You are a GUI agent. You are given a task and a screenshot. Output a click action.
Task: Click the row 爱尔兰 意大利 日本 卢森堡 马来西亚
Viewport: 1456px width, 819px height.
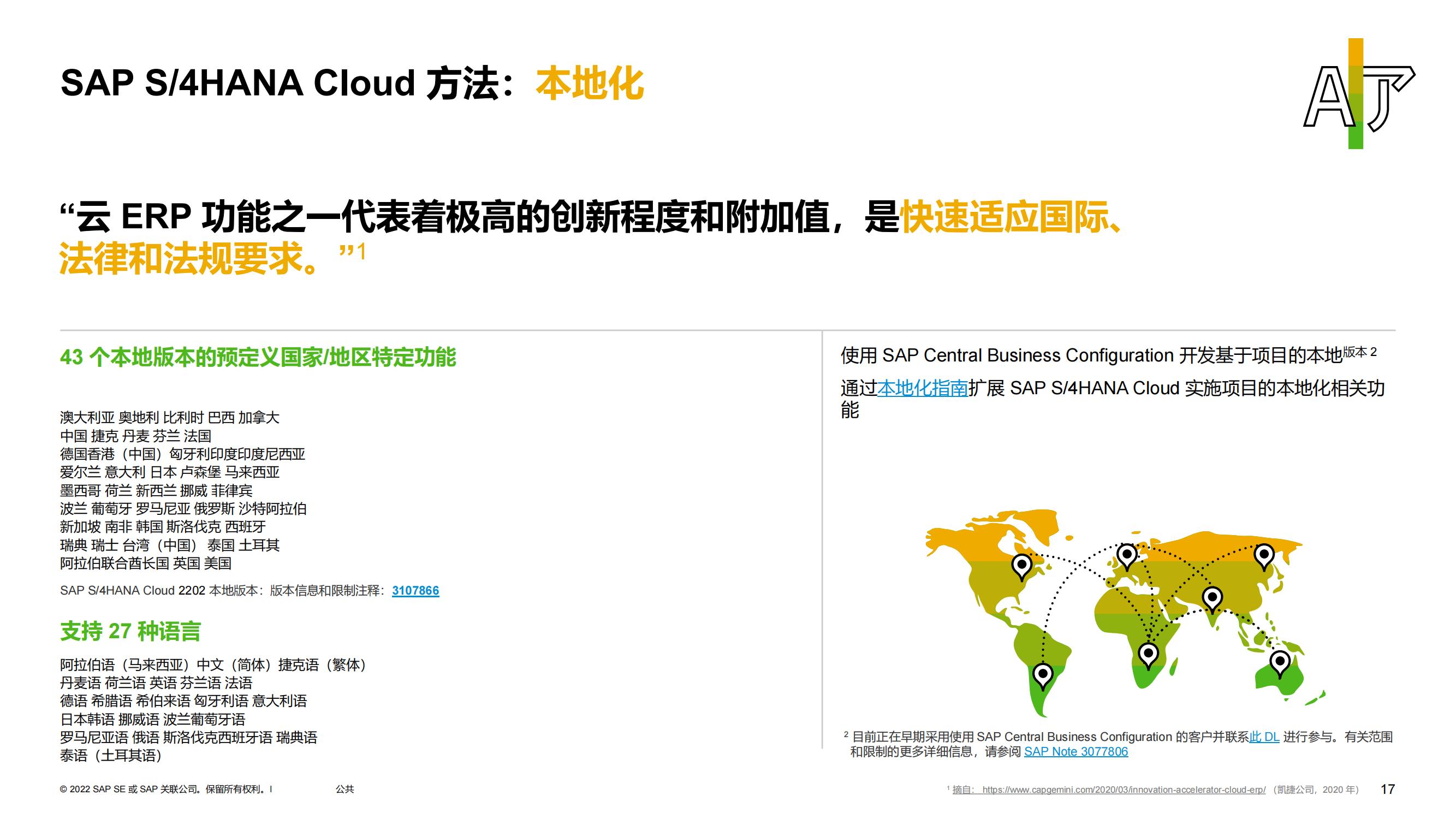[170, 472]
